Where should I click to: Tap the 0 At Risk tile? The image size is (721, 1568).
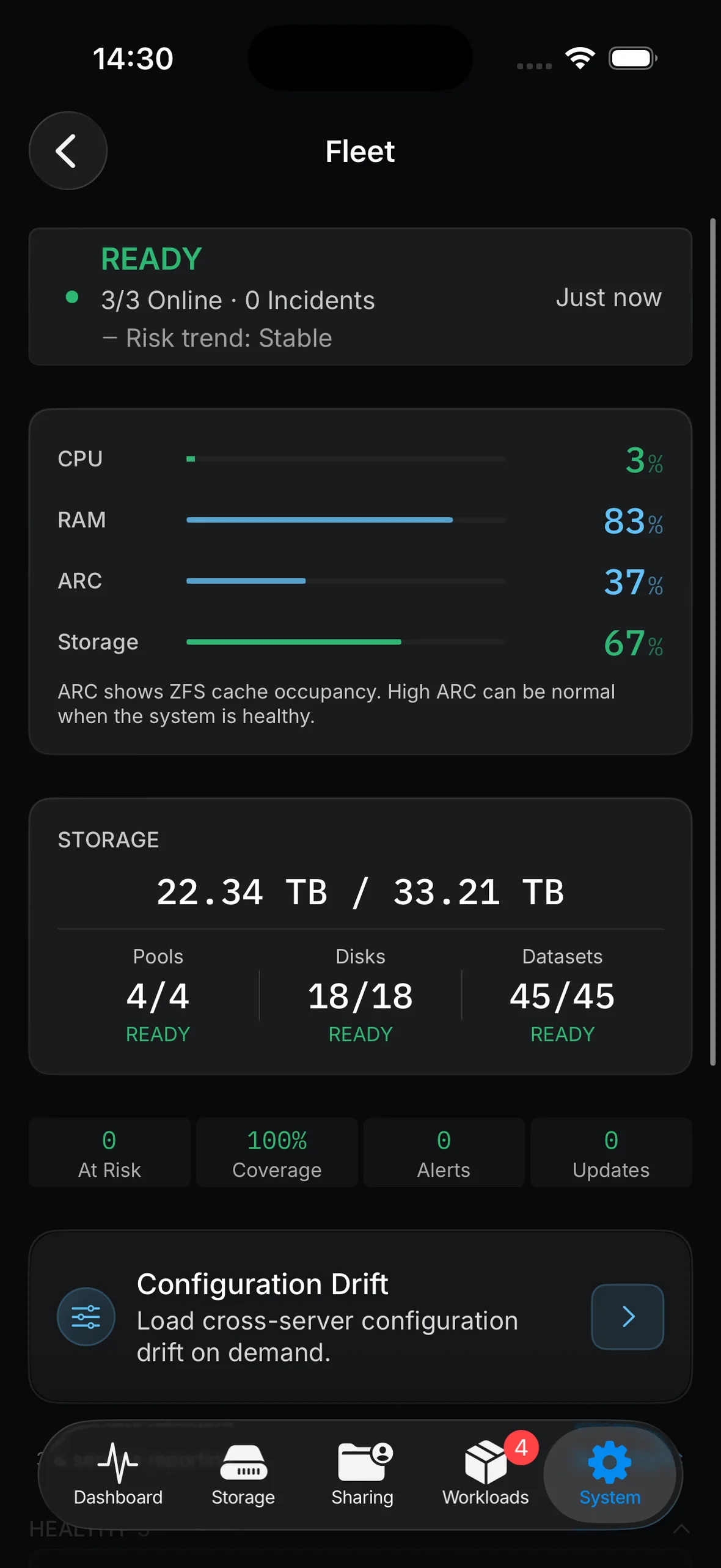pos(109,1152)
